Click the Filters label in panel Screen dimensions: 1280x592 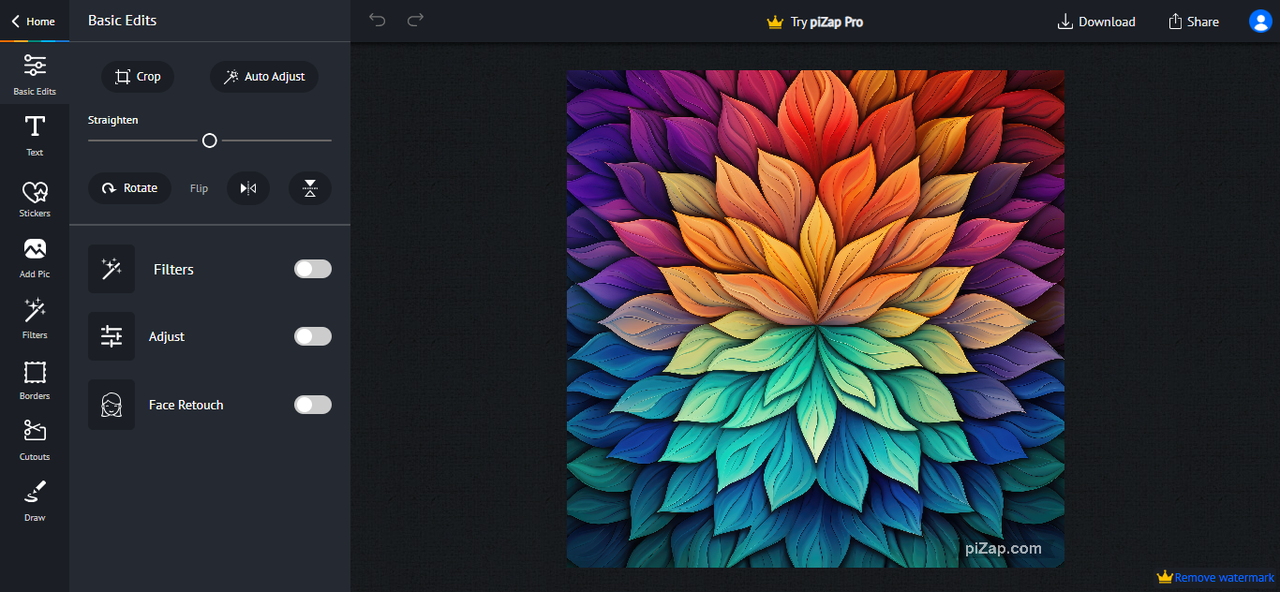(x=173, y=269)
